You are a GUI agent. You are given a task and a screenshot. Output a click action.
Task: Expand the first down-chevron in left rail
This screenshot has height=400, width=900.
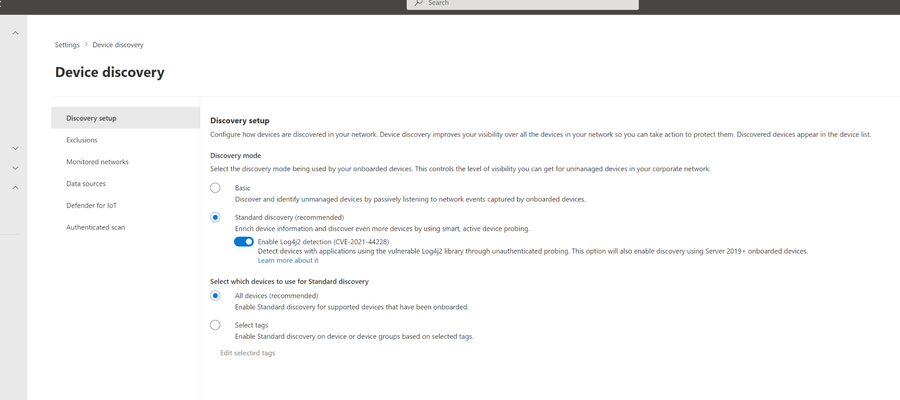[15, 148]
